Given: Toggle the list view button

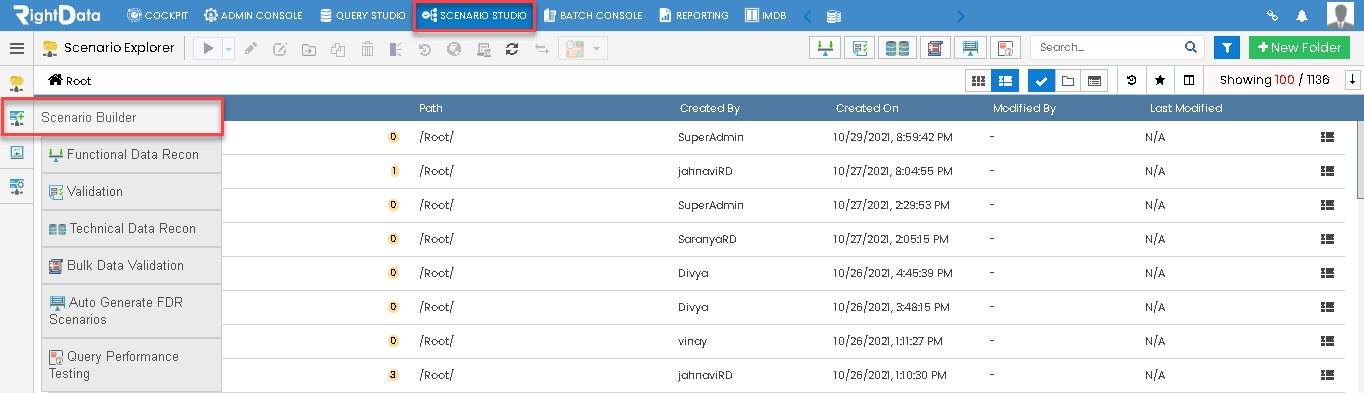Looking at the screenshot, I should click(1005, 80).
